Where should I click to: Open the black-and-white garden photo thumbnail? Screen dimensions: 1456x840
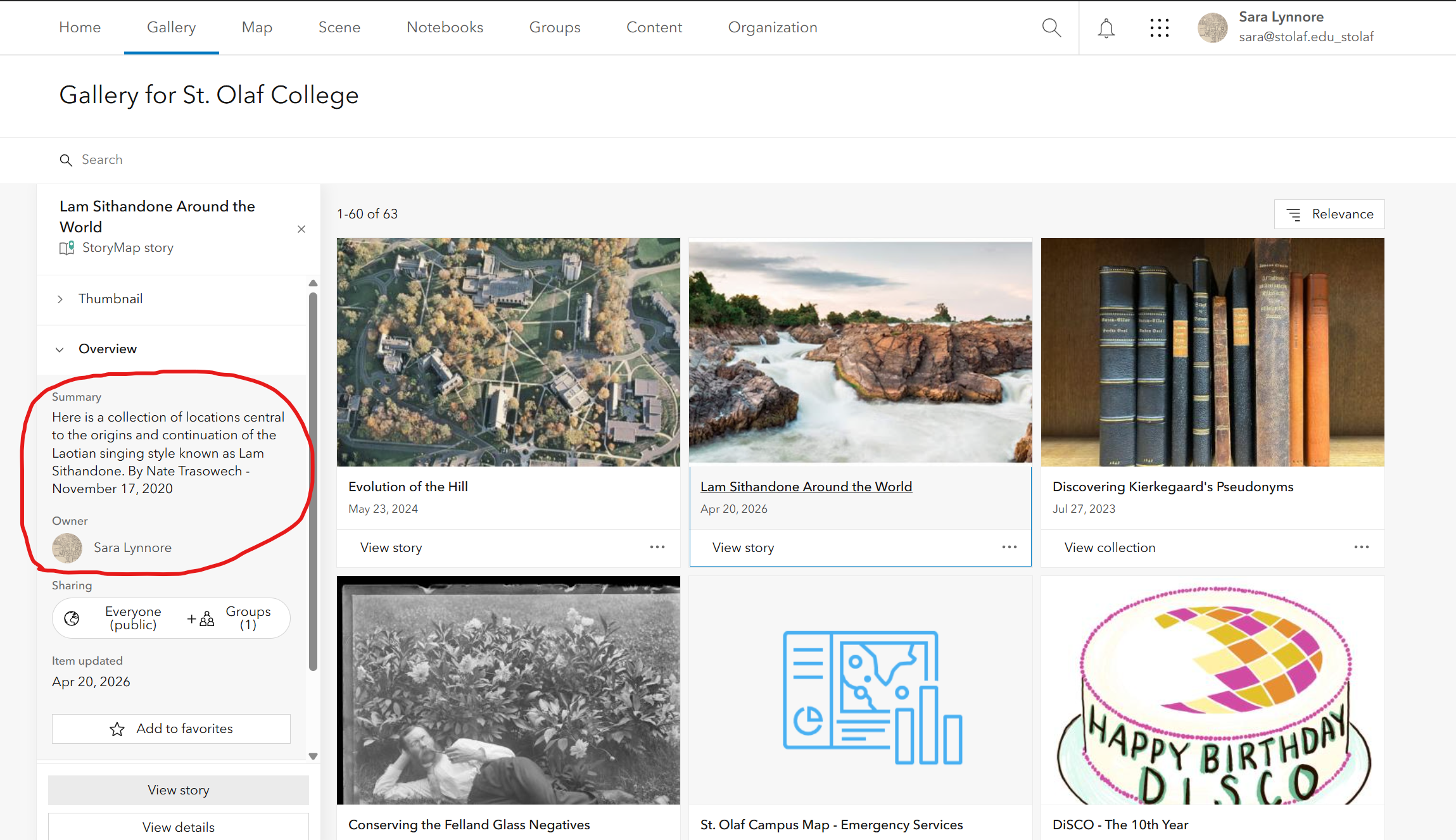(509, 690)
